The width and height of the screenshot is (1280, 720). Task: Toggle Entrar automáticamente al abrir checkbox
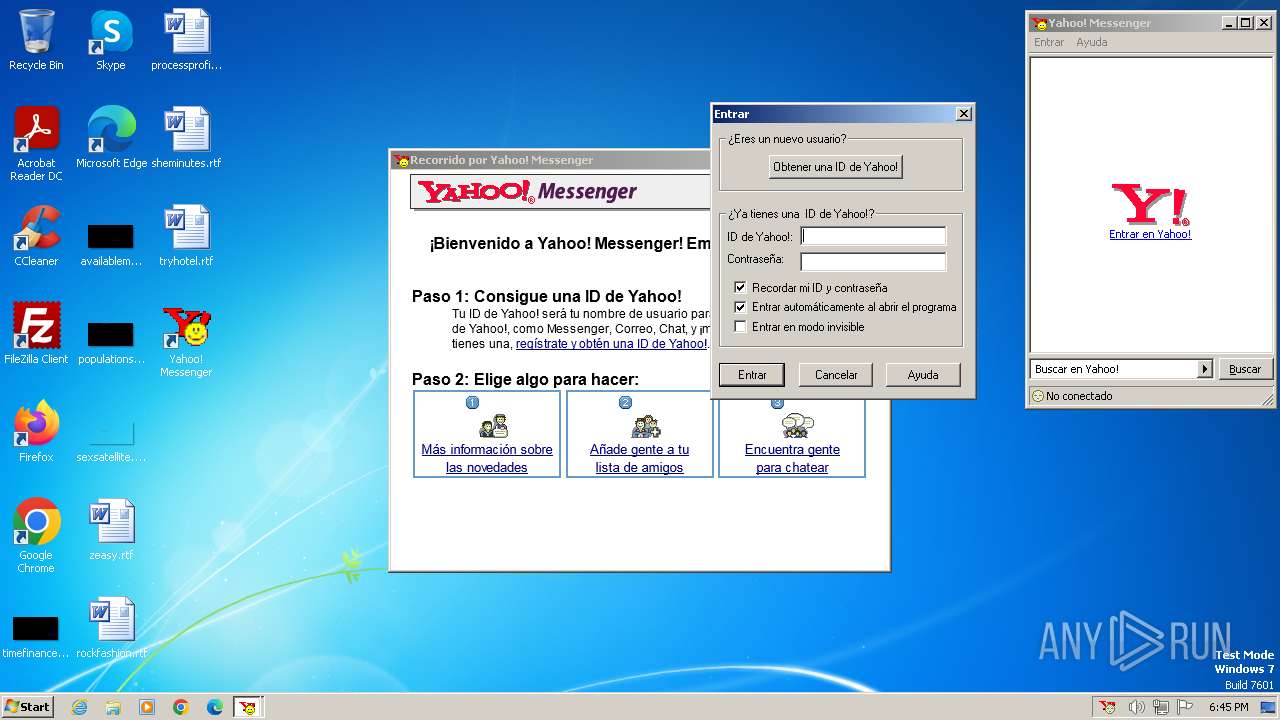click(740, 307)
